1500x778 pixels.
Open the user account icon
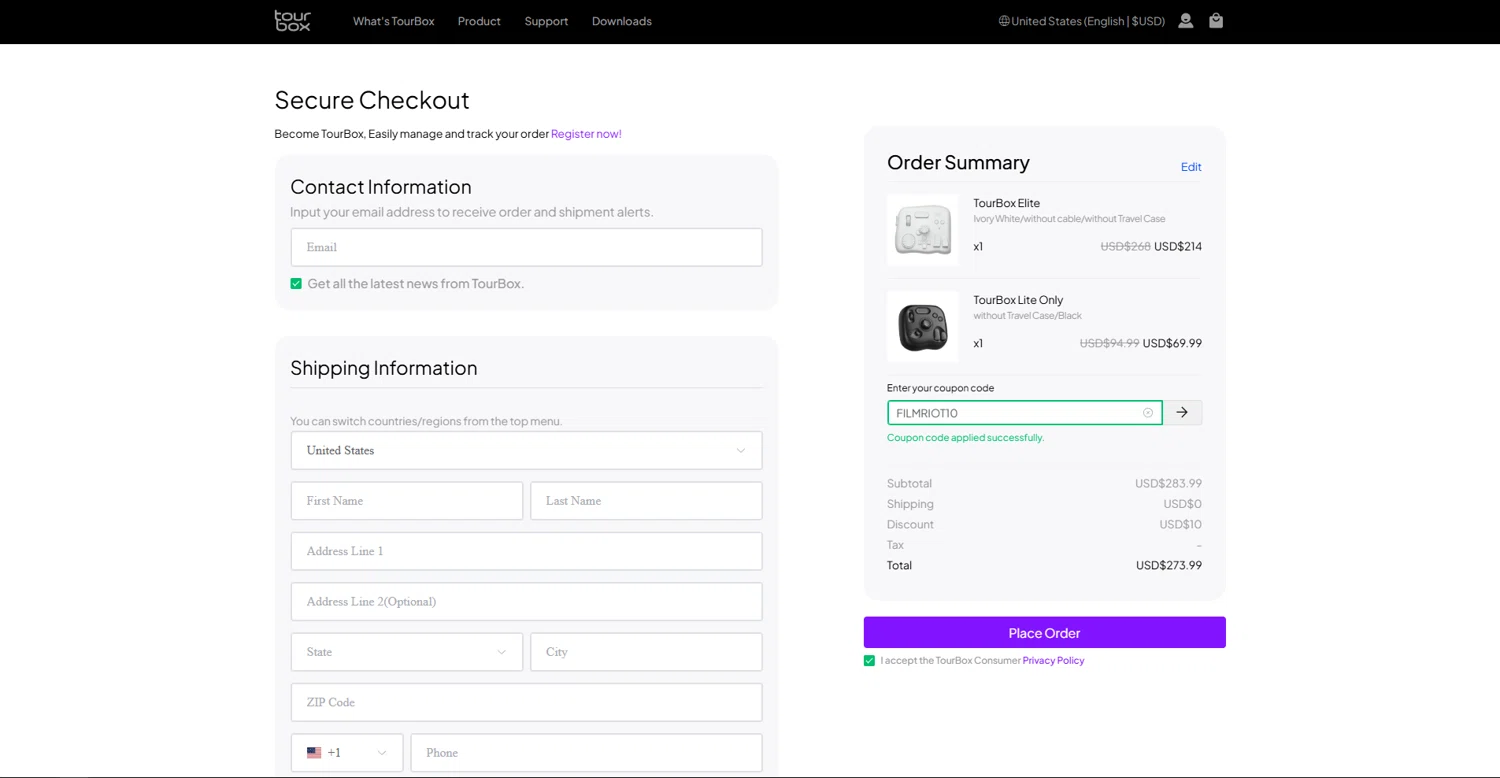pyautogui.click(x=1185, y=20)
